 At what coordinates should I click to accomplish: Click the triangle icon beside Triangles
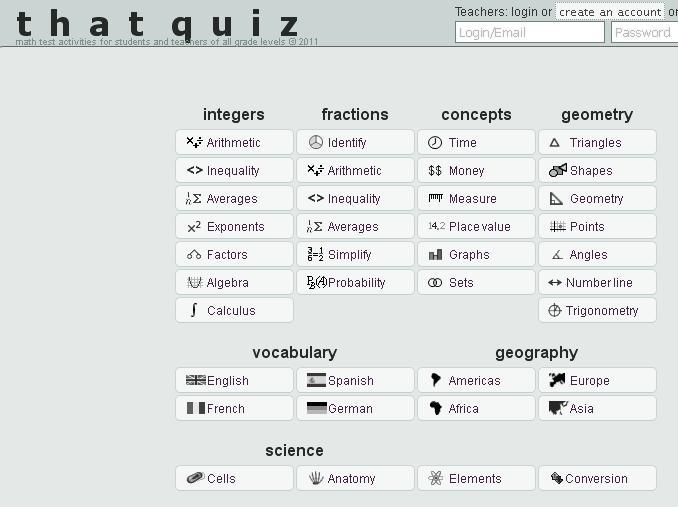555,143
